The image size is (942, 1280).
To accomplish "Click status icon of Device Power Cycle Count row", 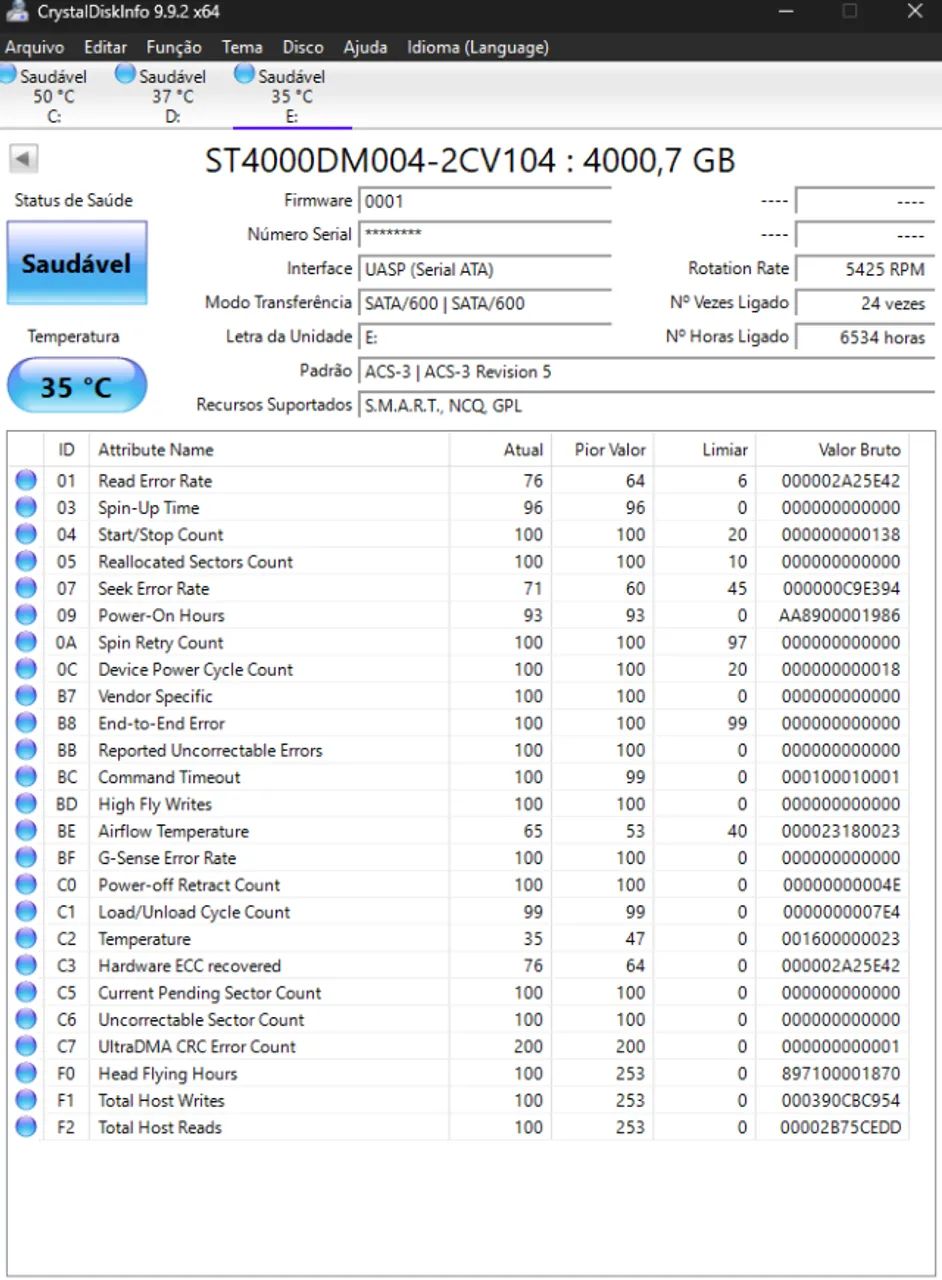I will pyautogui.click(x=26, y=670).
